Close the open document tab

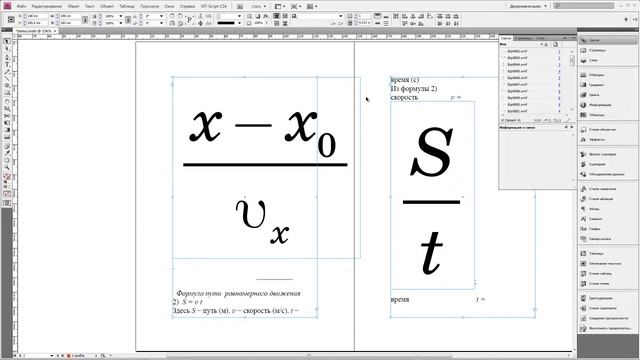coord(55,31)
